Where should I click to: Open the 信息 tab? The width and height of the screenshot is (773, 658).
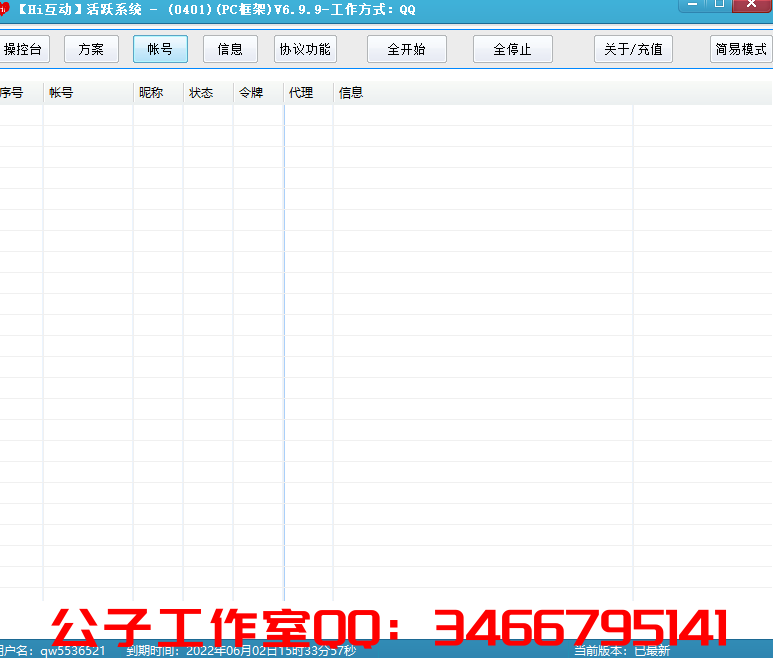click(x=230, y=49)
